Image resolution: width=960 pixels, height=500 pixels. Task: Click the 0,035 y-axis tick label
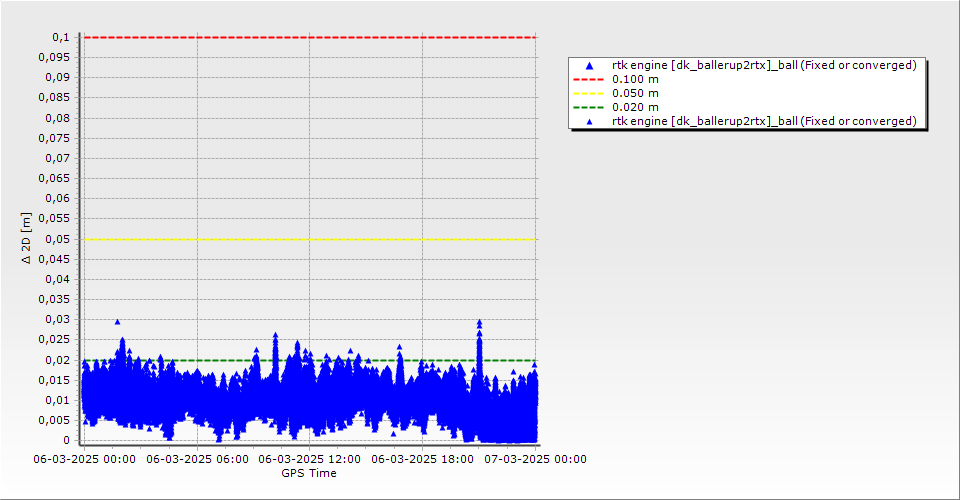54,299
